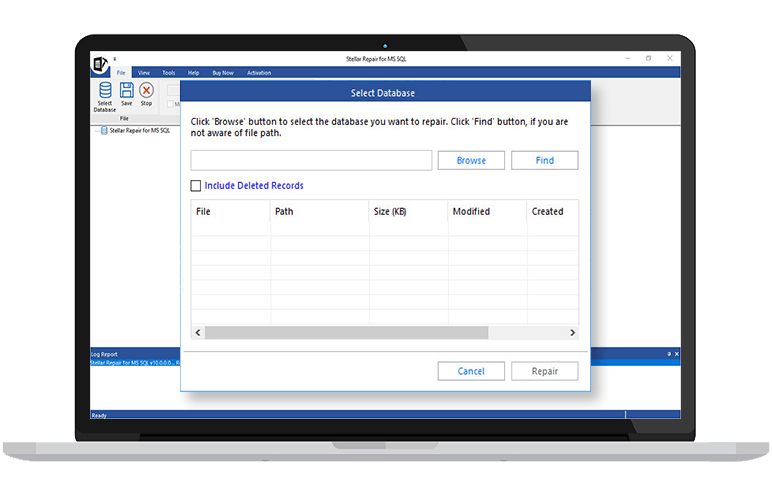Click the File column header
The image size is (772, 488).
[230, 212]
